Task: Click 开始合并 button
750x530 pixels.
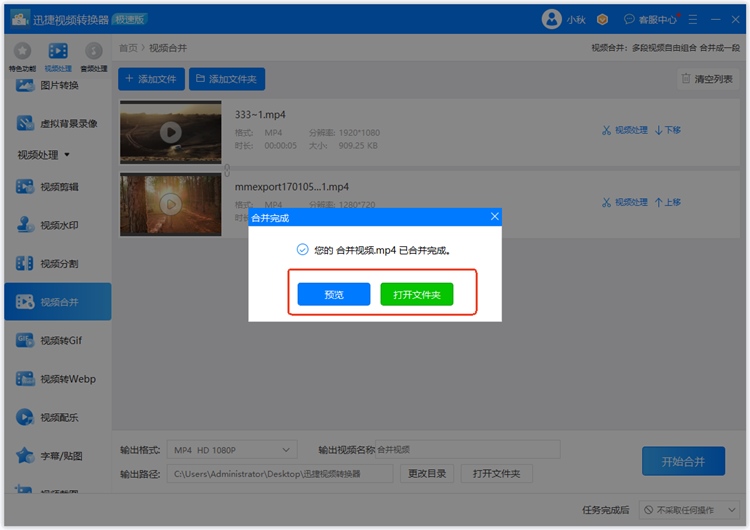Action: 683,461
